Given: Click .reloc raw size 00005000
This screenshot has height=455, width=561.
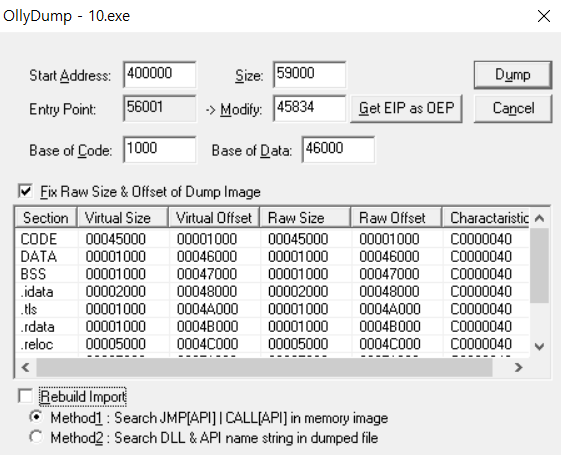Looking at the screenshot, I should pyautogui.click(x=298, y=344).
